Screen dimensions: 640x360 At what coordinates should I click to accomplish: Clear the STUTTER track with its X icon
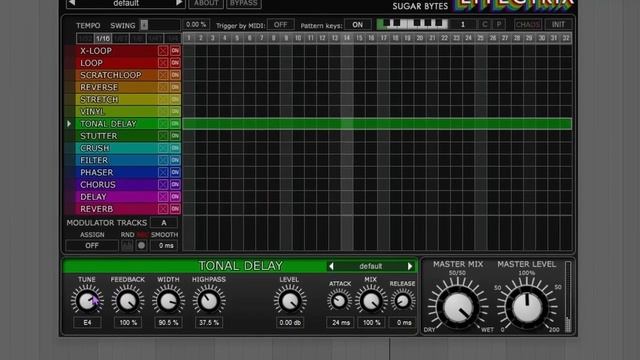[163, 136]
